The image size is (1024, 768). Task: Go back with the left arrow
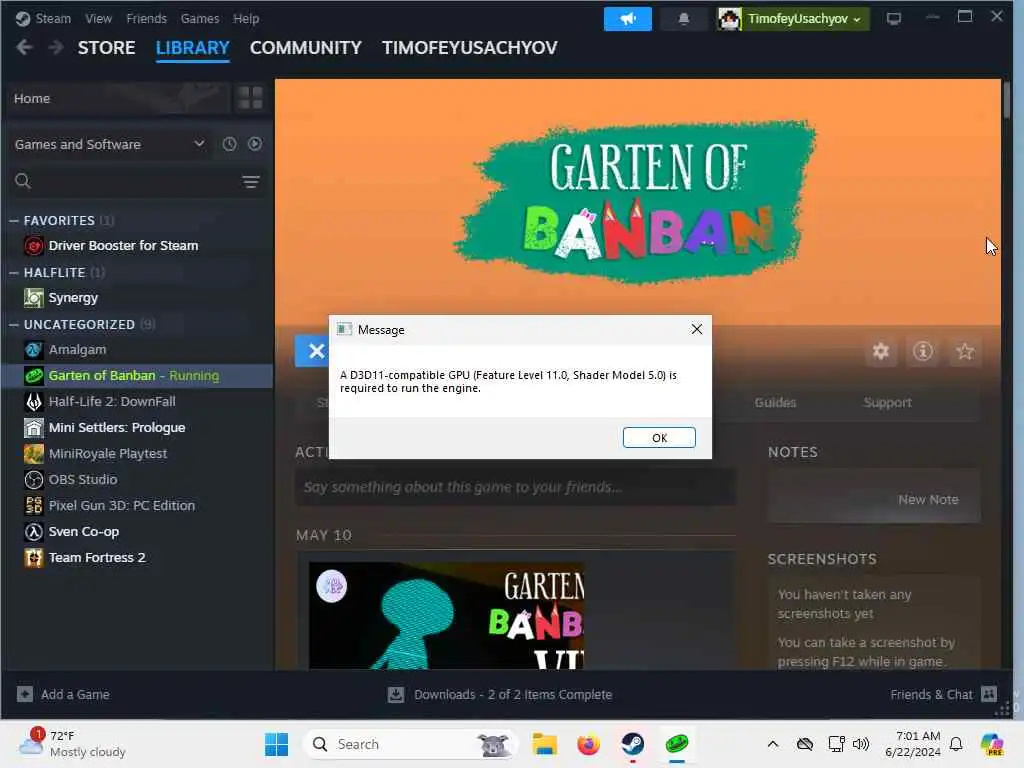coord(24,48)
